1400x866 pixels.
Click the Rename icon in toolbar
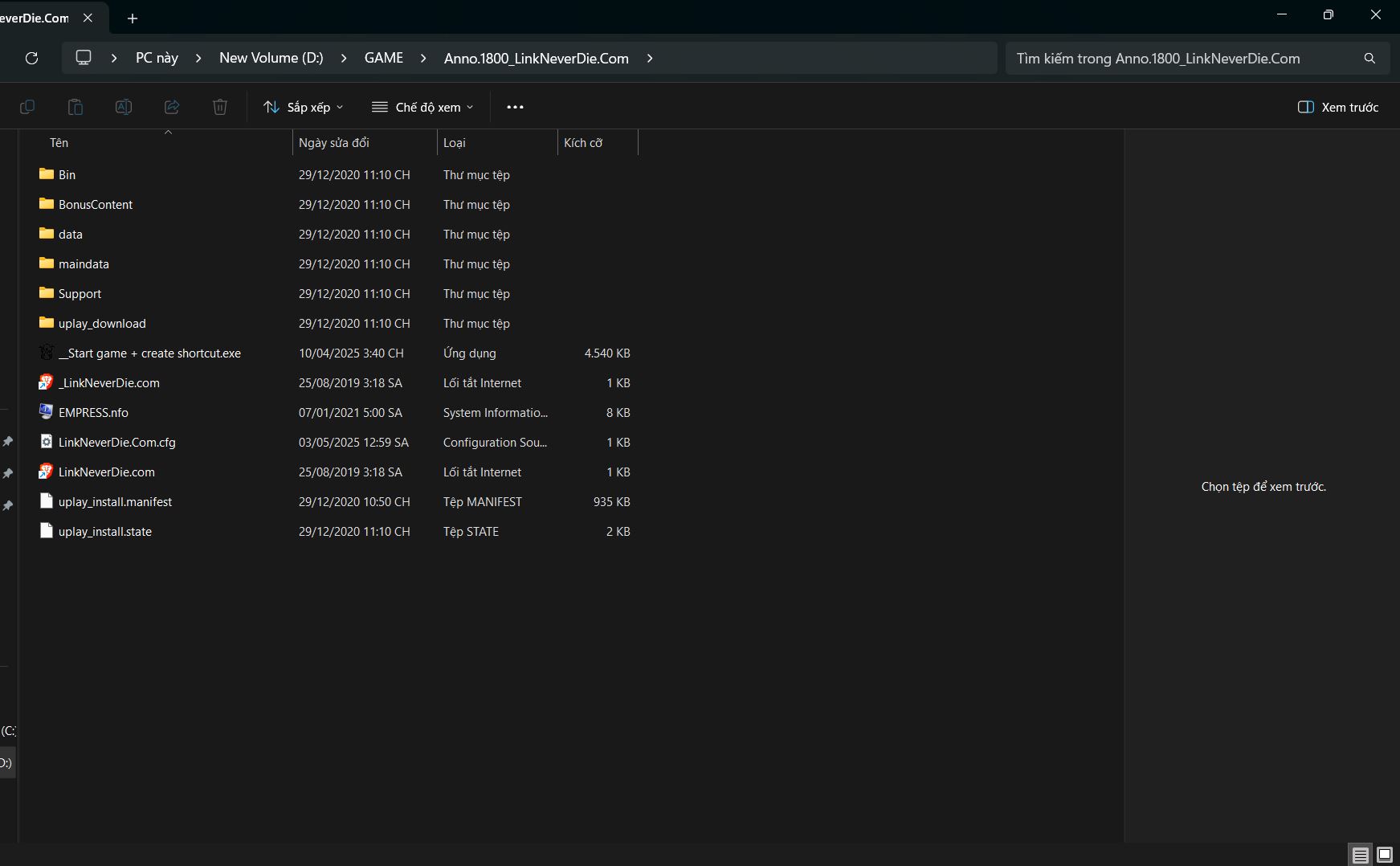tap(123, 107)
